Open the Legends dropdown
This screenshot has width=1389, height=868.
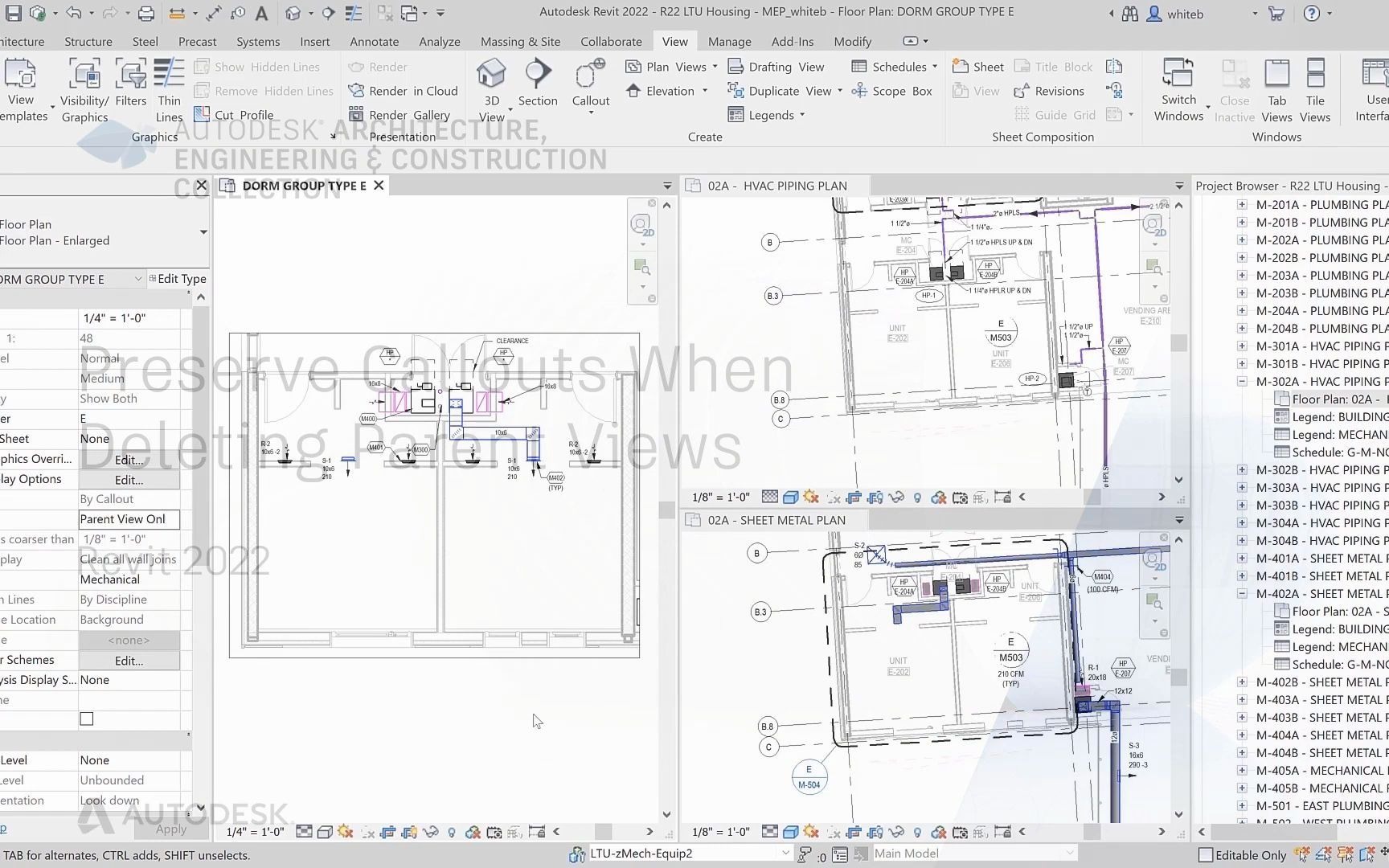tap(766, 115)
